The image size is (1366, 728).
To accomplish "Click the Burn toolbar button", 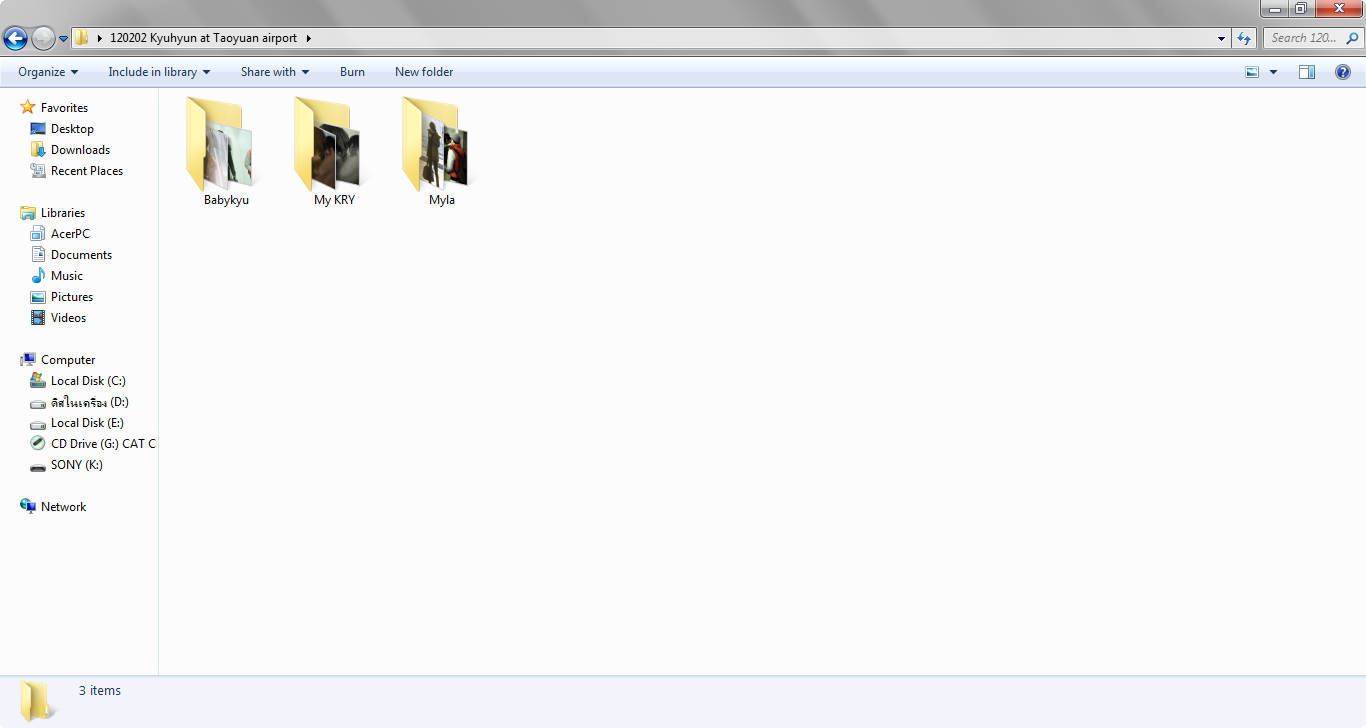I will [352, 72].
